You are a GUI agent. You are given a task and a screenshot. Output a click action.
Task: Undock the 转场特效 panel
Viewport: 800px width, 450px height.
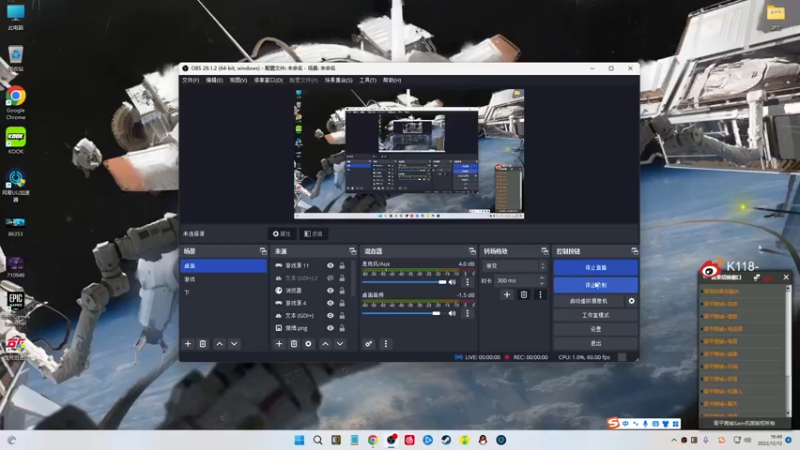click(x=544, y=251)
